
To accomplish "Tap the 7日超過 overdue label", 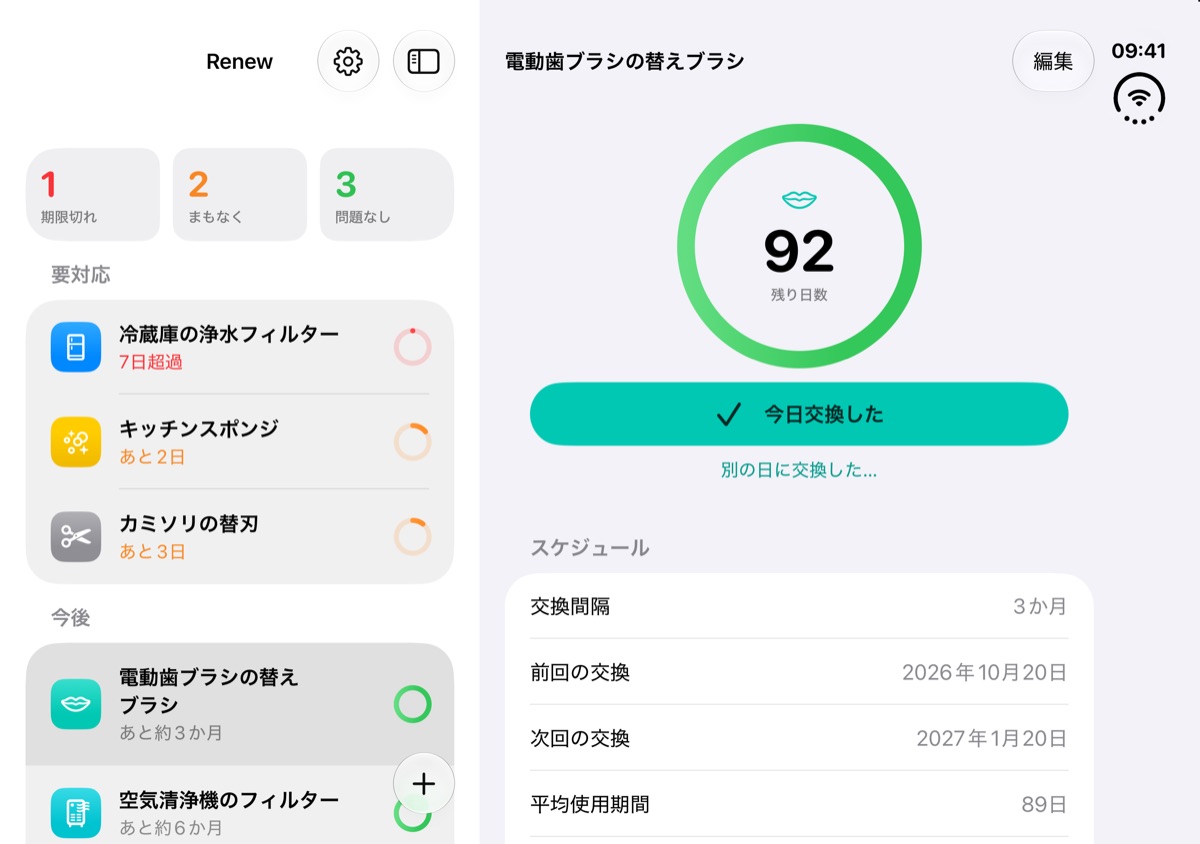I will (151, 362).
